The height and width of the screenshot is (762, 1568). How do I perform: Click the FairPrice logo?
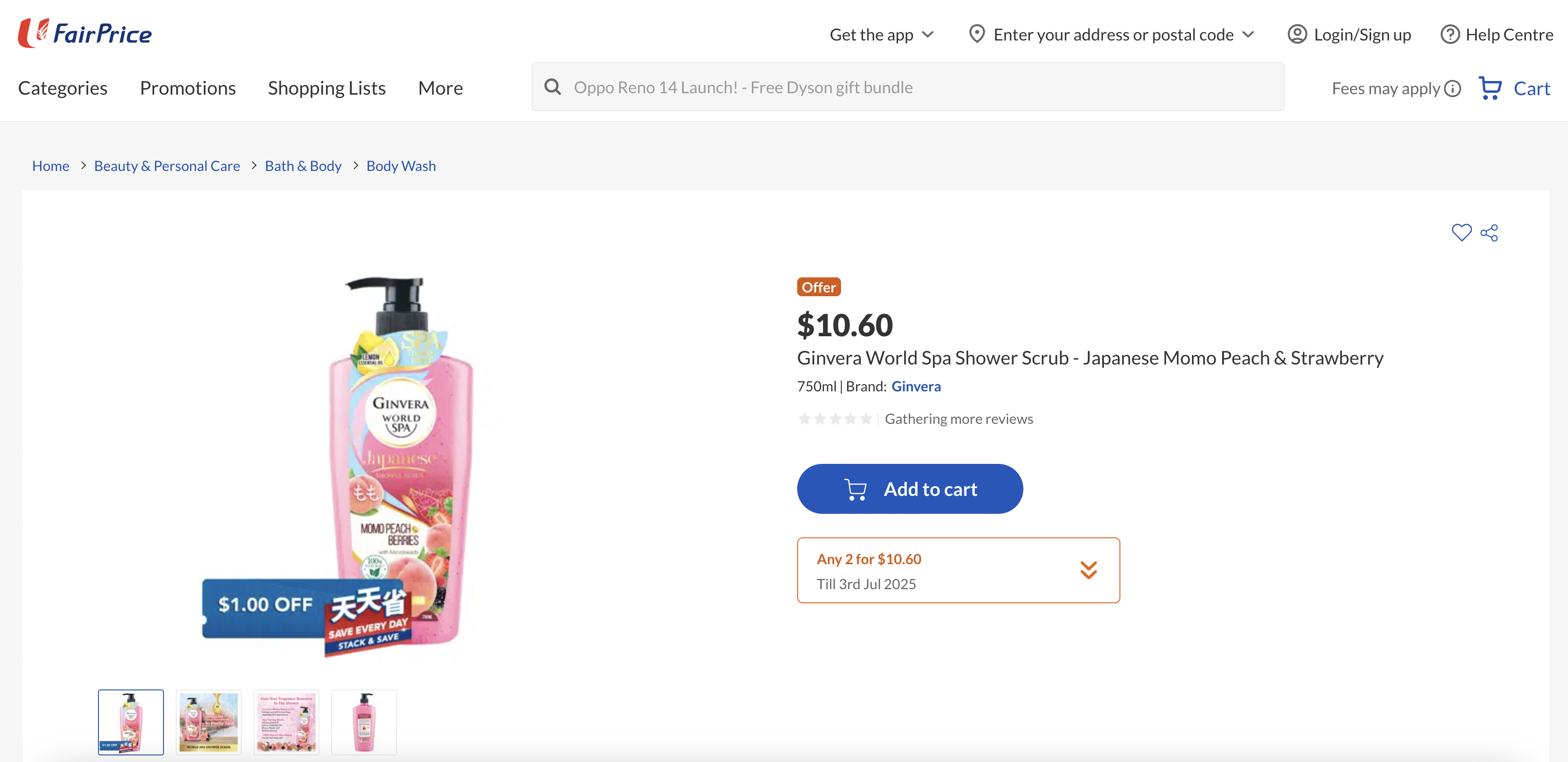pyautogui.click(x=85, y=33)
